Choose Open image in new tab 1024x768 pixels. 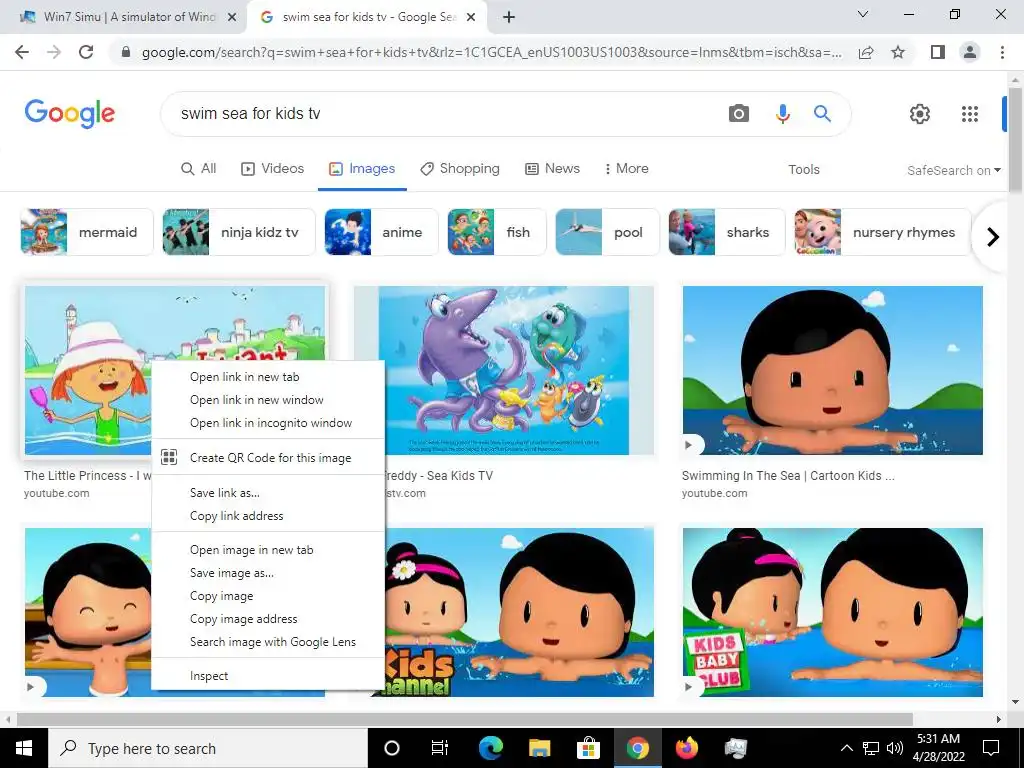point(268,550)
